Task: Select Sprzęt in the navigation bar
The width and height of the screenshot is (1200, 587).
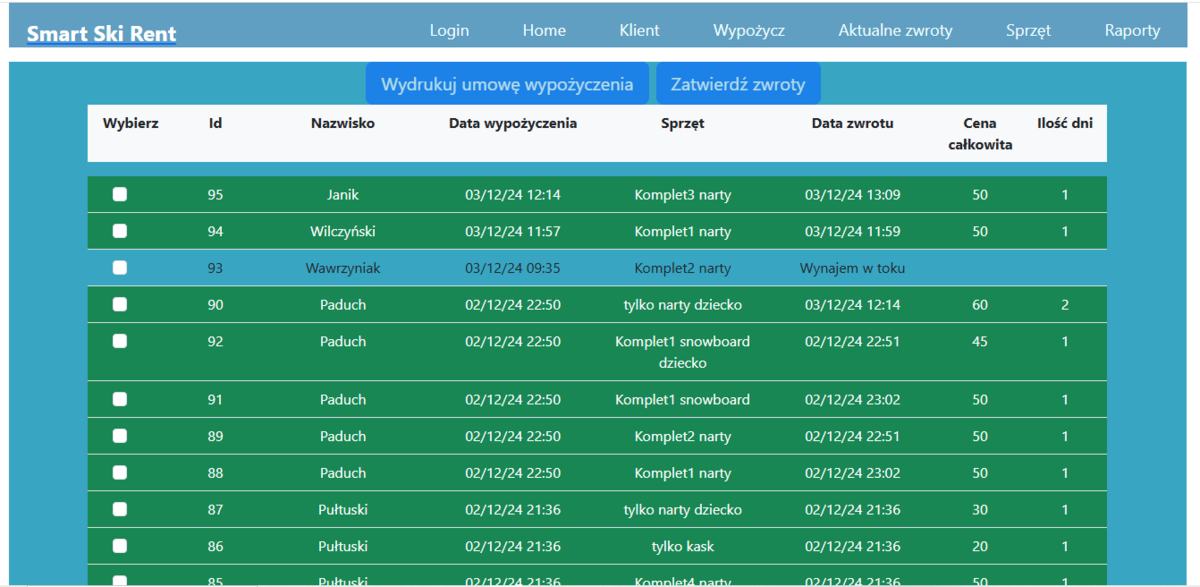Action: click(1028, 30)
